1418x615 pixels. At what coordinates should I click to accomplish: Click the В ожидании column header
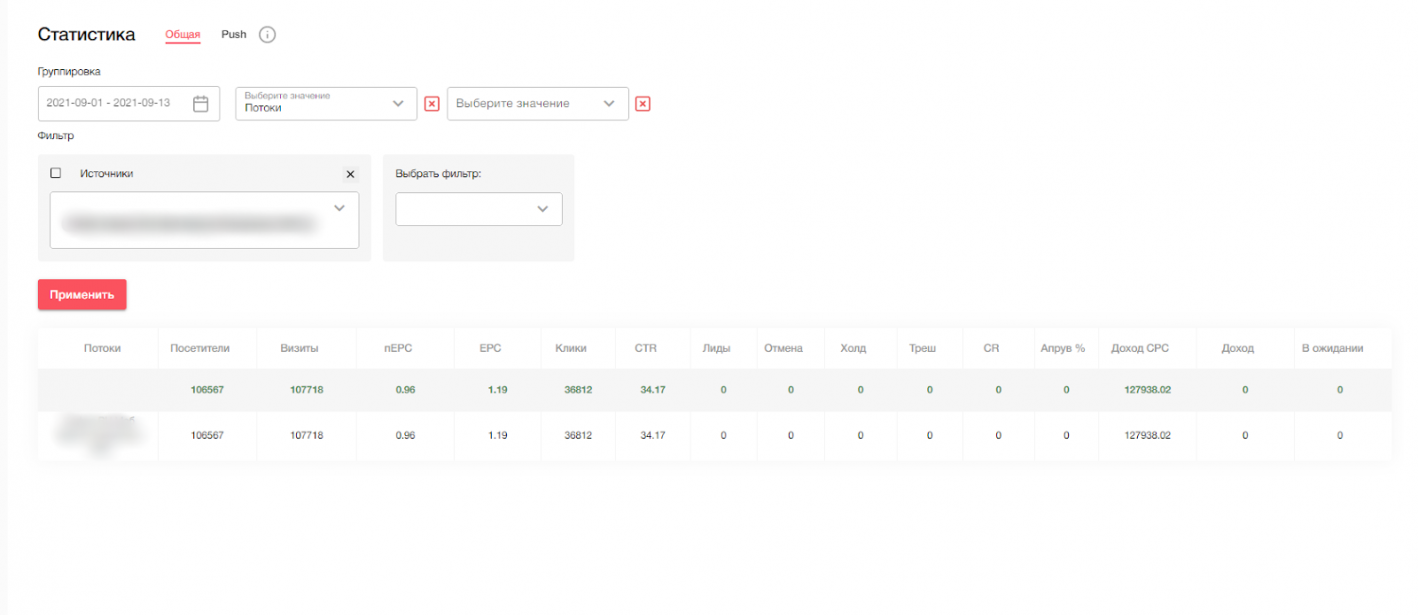point(1332,349)
